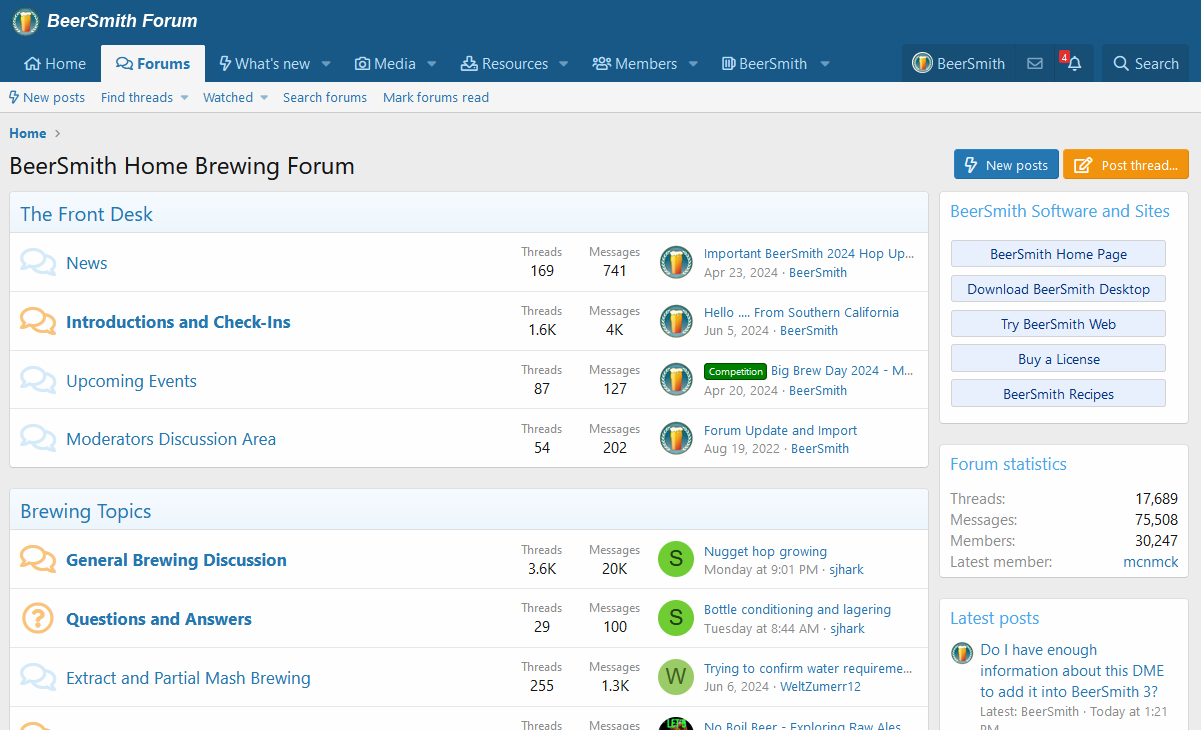This screenshot has width=1201, height=730.
Task: Open the inbox envelope icon
Action: [x=1035, y=64]
